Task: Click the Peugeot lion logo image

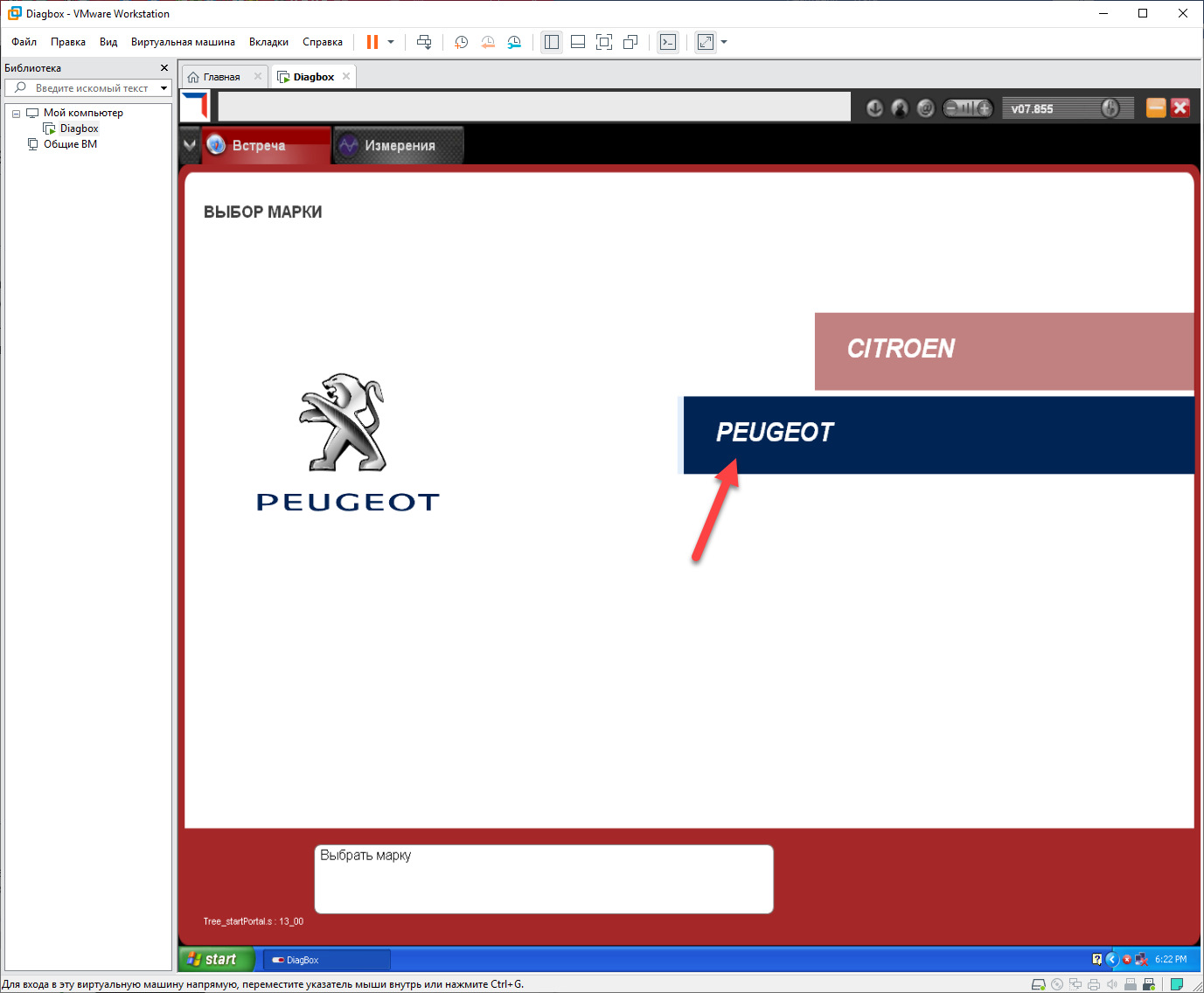Action: 344,422
